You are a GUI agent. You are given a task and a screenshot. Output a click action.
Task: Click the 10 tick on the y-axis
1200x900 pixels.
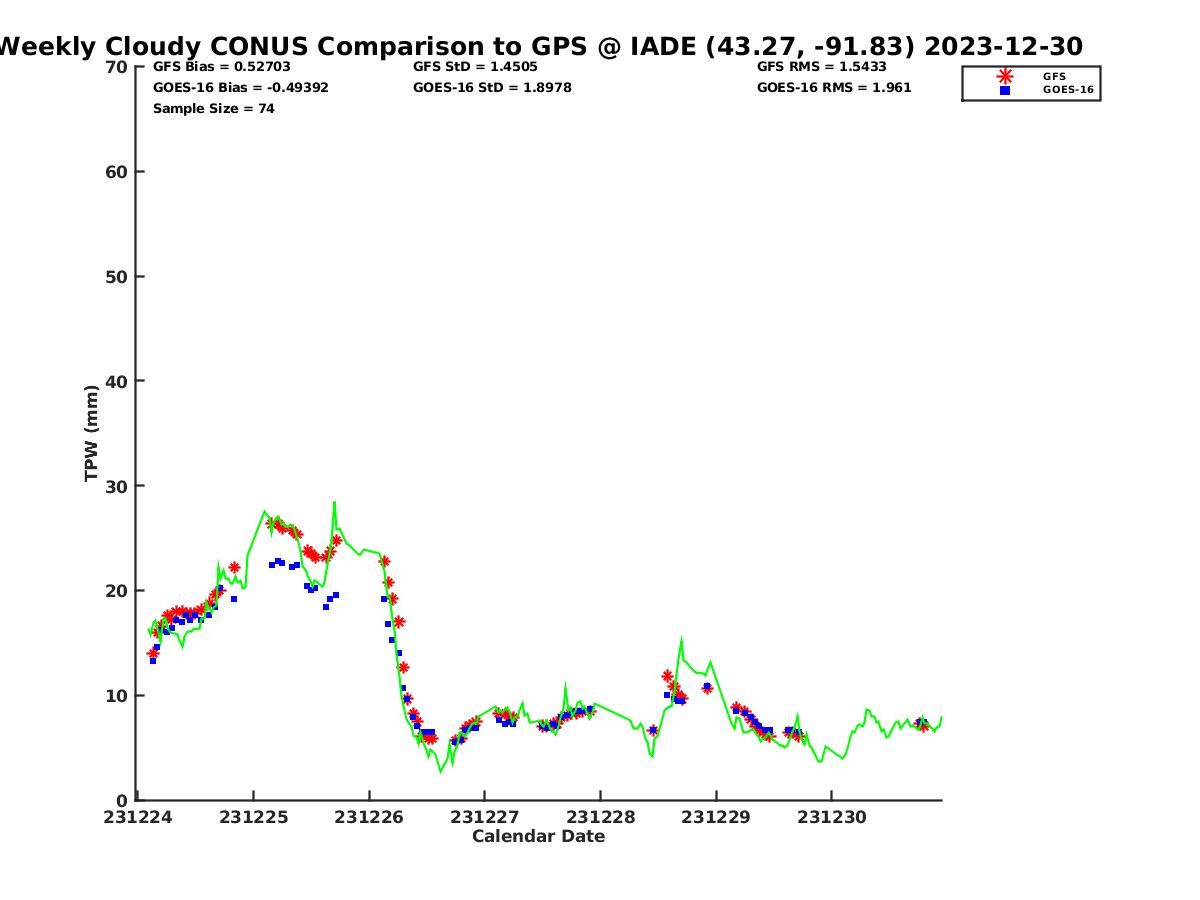click(x=117, y=695)
